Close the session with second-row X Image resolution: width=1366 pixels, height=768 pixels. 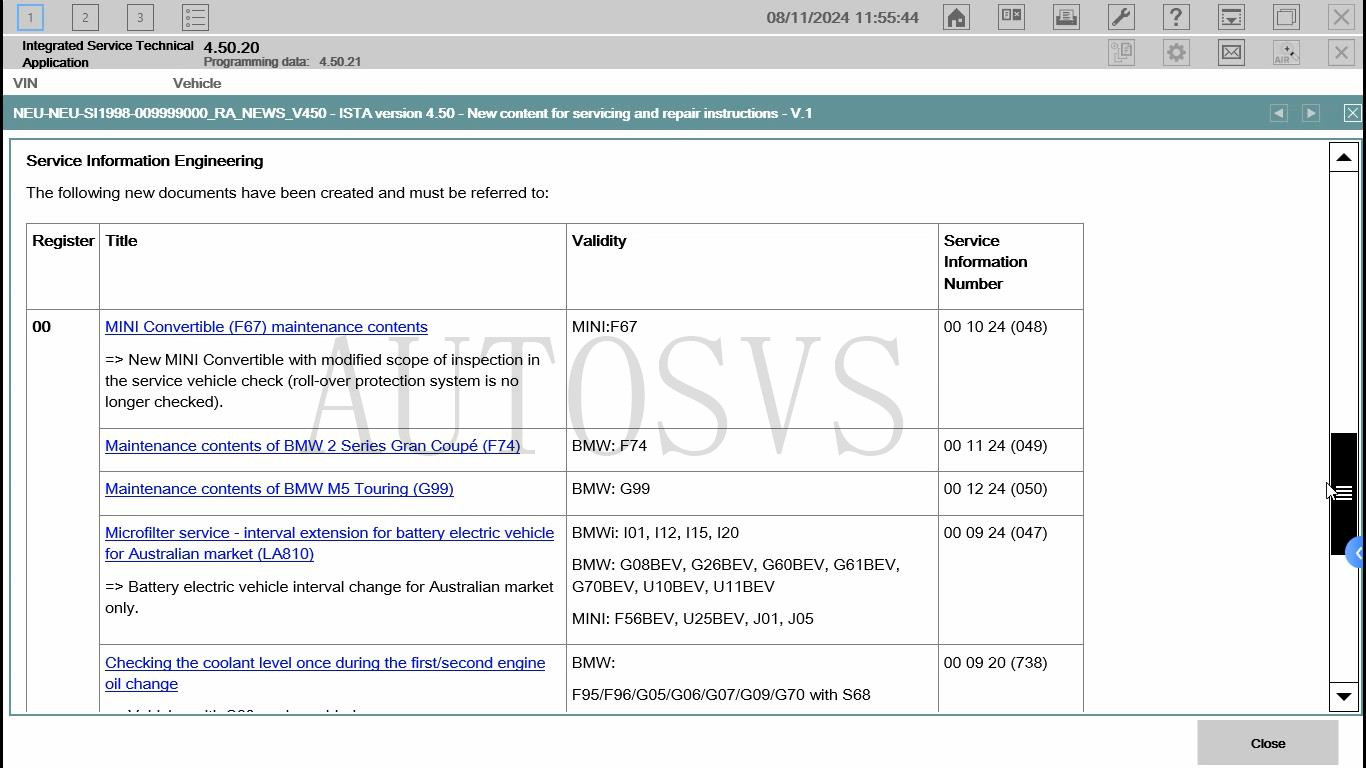(1341, 52)
